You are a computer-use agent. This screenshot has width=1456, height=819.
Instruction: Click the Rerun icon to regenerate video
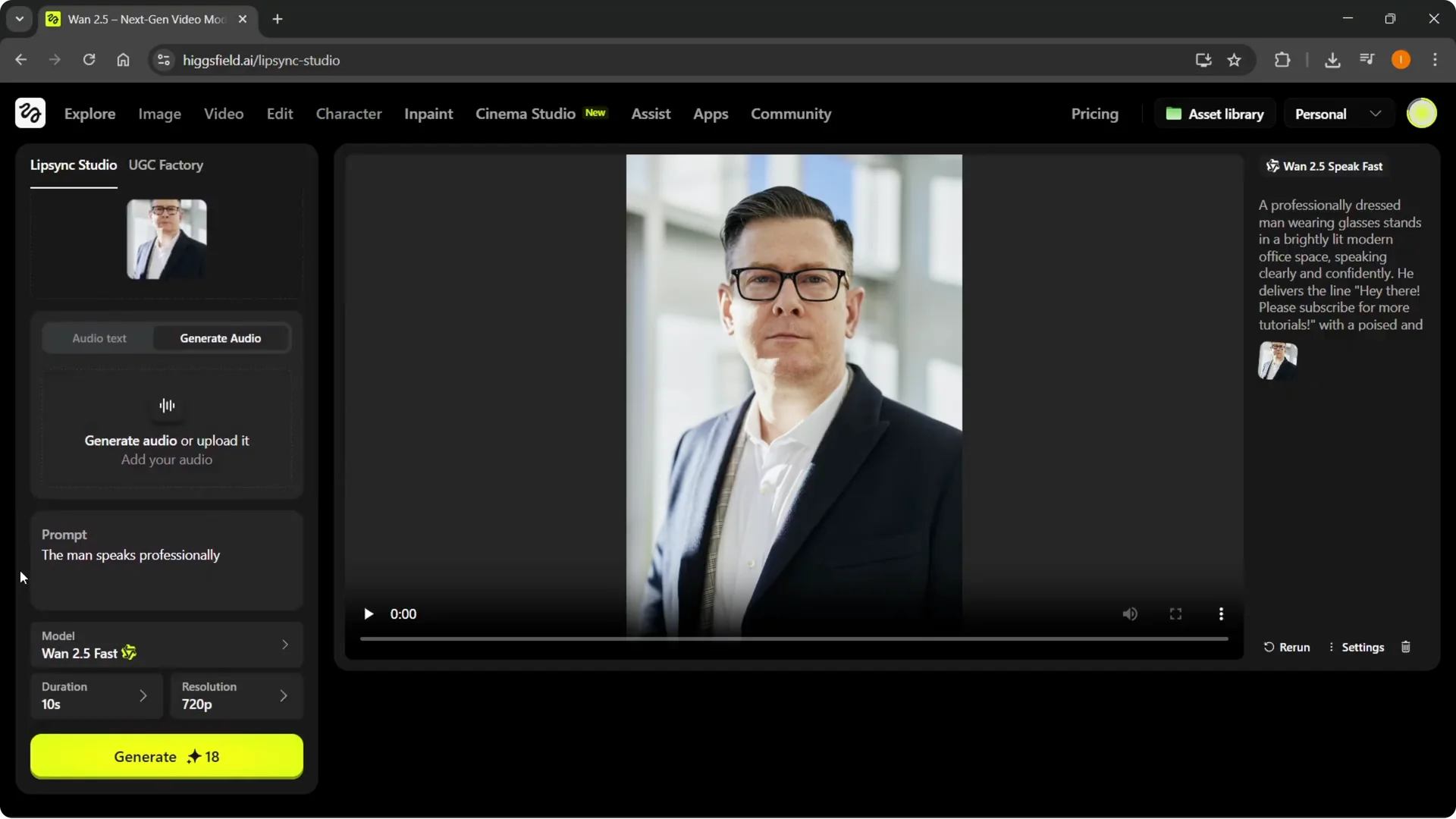click(1270, 647)
